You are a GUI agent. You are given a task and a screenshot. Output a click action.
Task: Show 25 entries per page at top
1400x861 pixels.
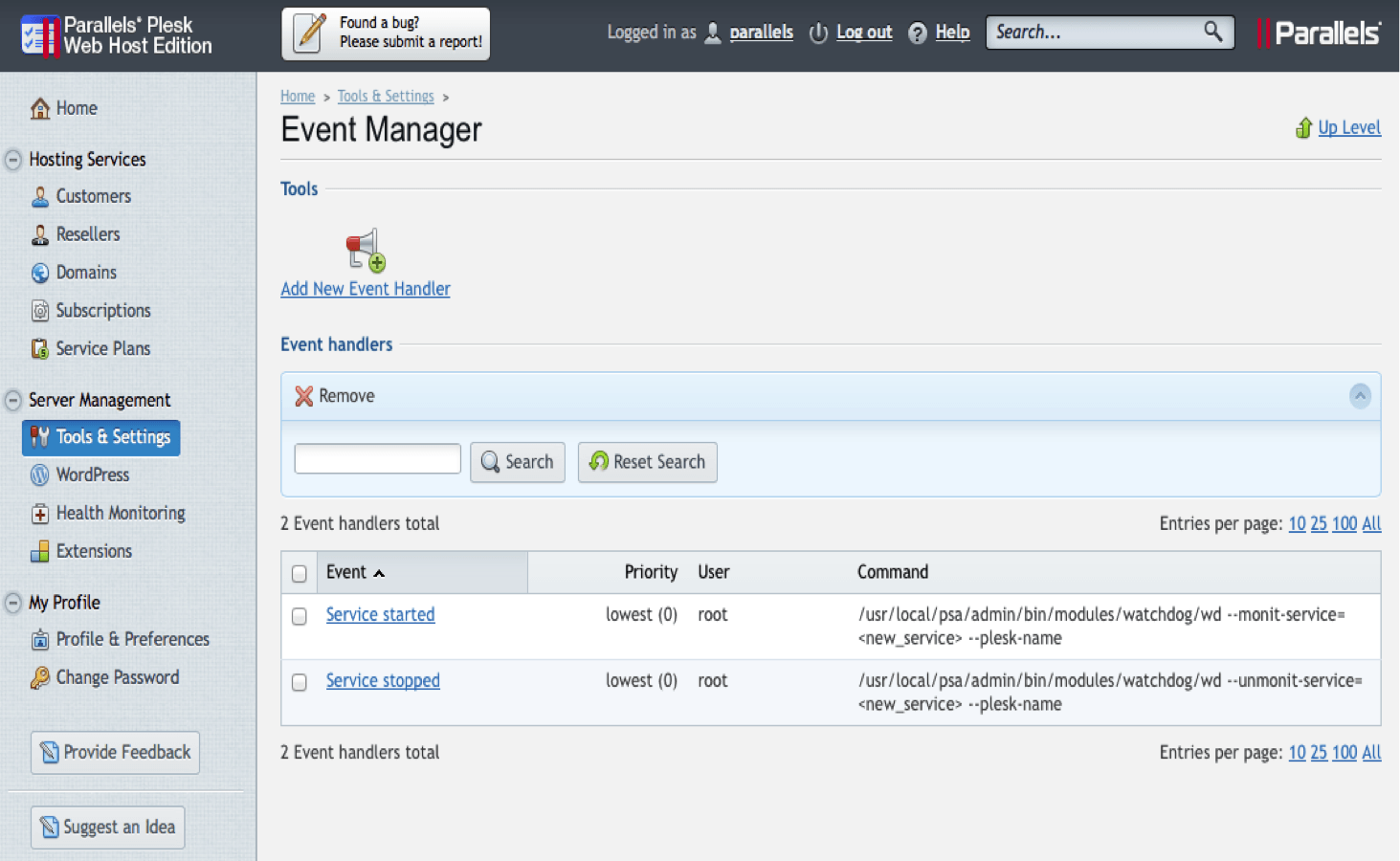pyautogui.click(x=1319, y=524)
